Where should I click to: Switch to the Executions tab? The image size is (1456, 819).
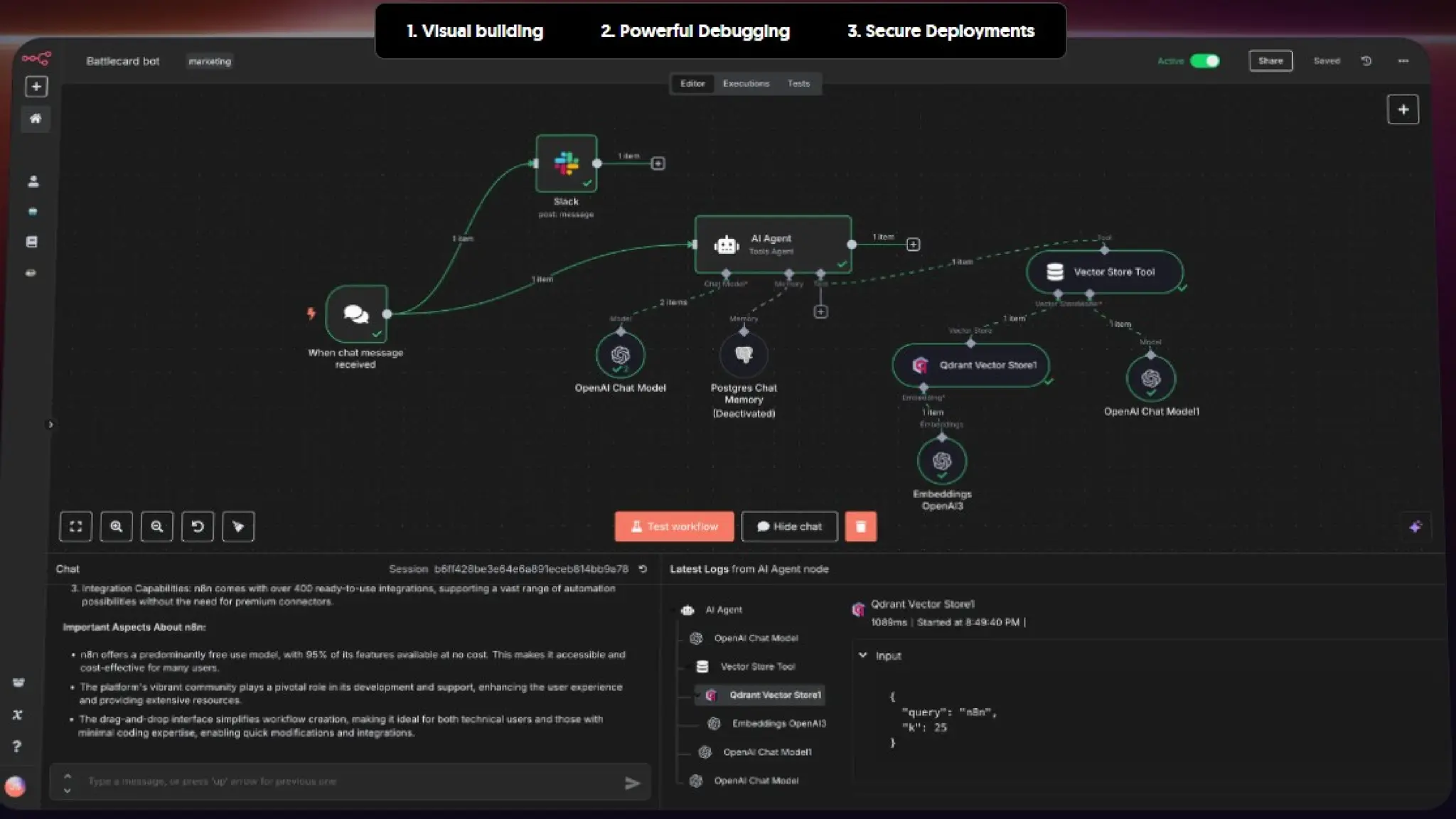click(x=746, y=84)
